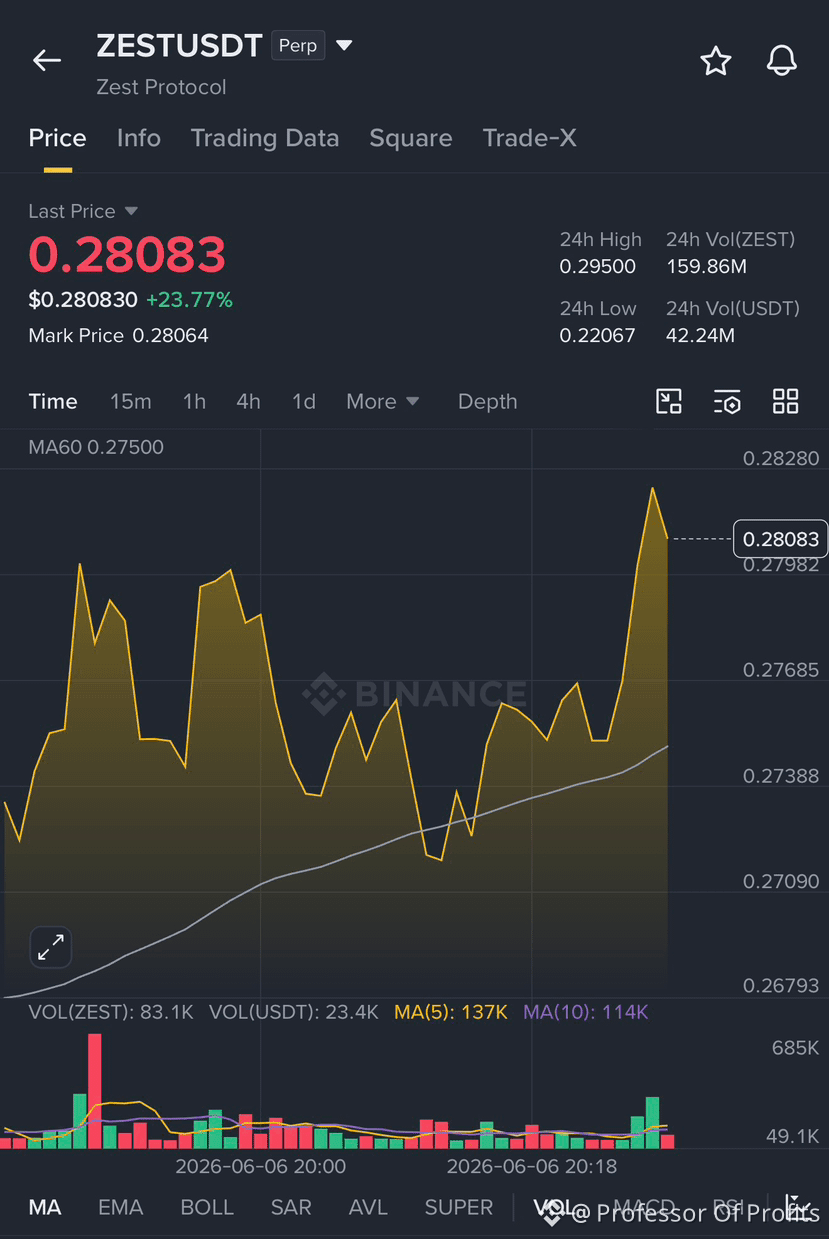The width and height of the screenshot is (829, 1239).
Task: Tap the MA(5): 137K volume label
Action: pyautogui.click(x=451, y=1012)
